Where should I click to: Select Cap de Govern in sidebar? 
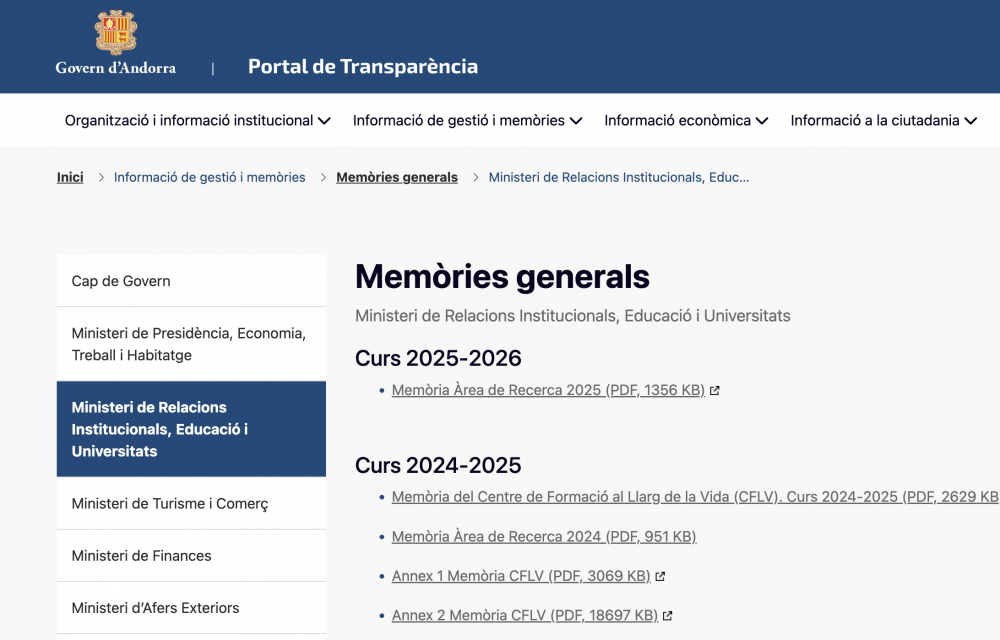[121, 281]
